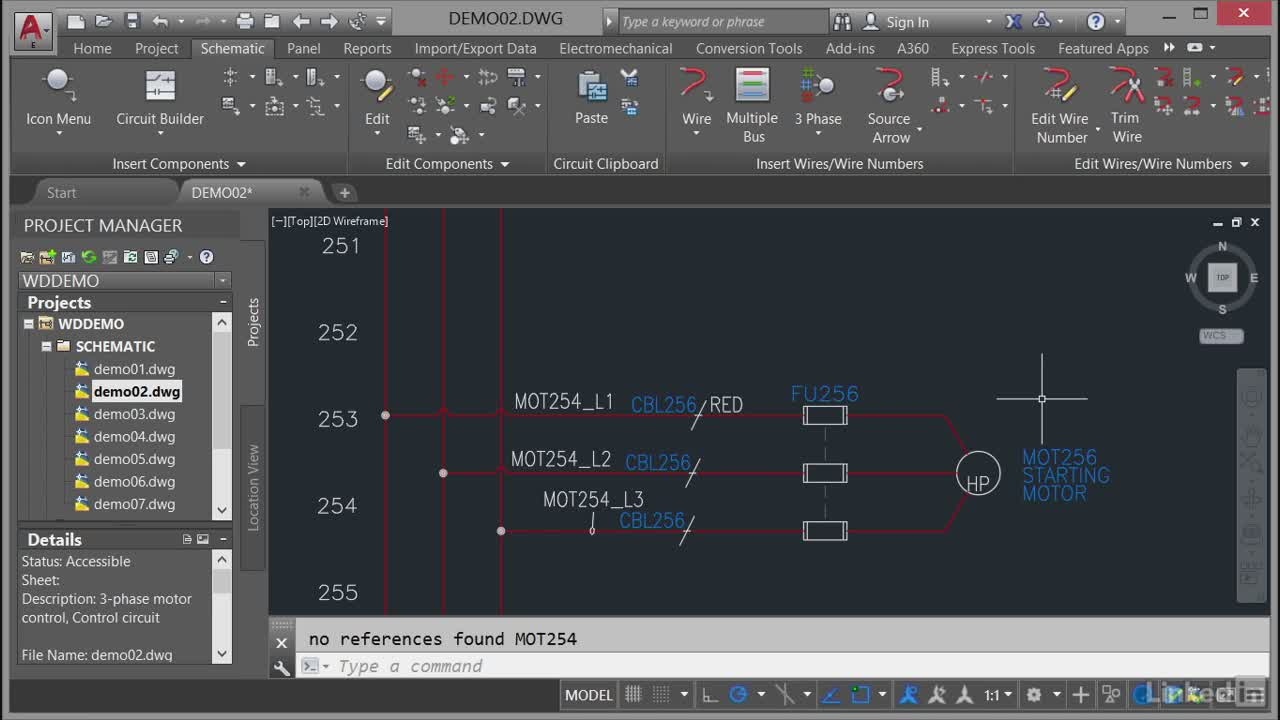The height and width of the screenshot is (720, 1280).
Task: Click the Edit component tool
Action: point(377,100)
